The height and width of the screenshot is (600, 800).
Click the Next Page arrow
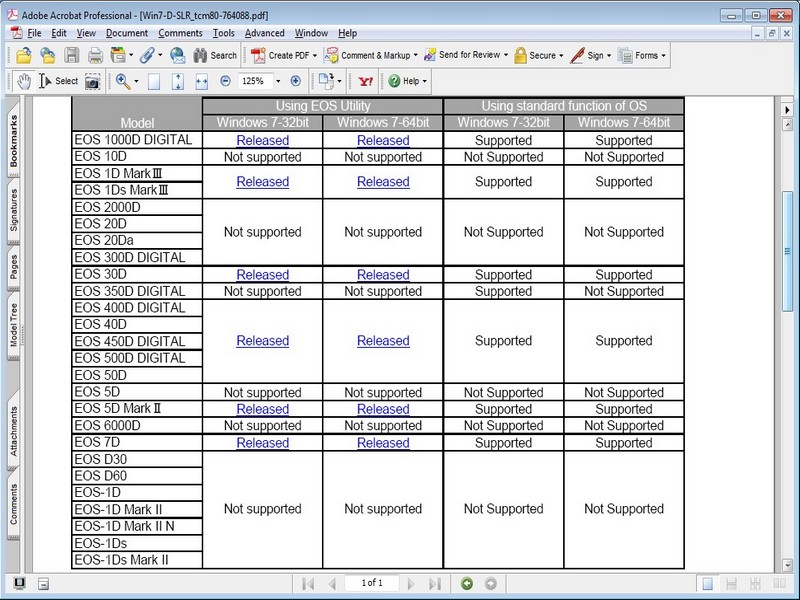(x=411, y=583)
